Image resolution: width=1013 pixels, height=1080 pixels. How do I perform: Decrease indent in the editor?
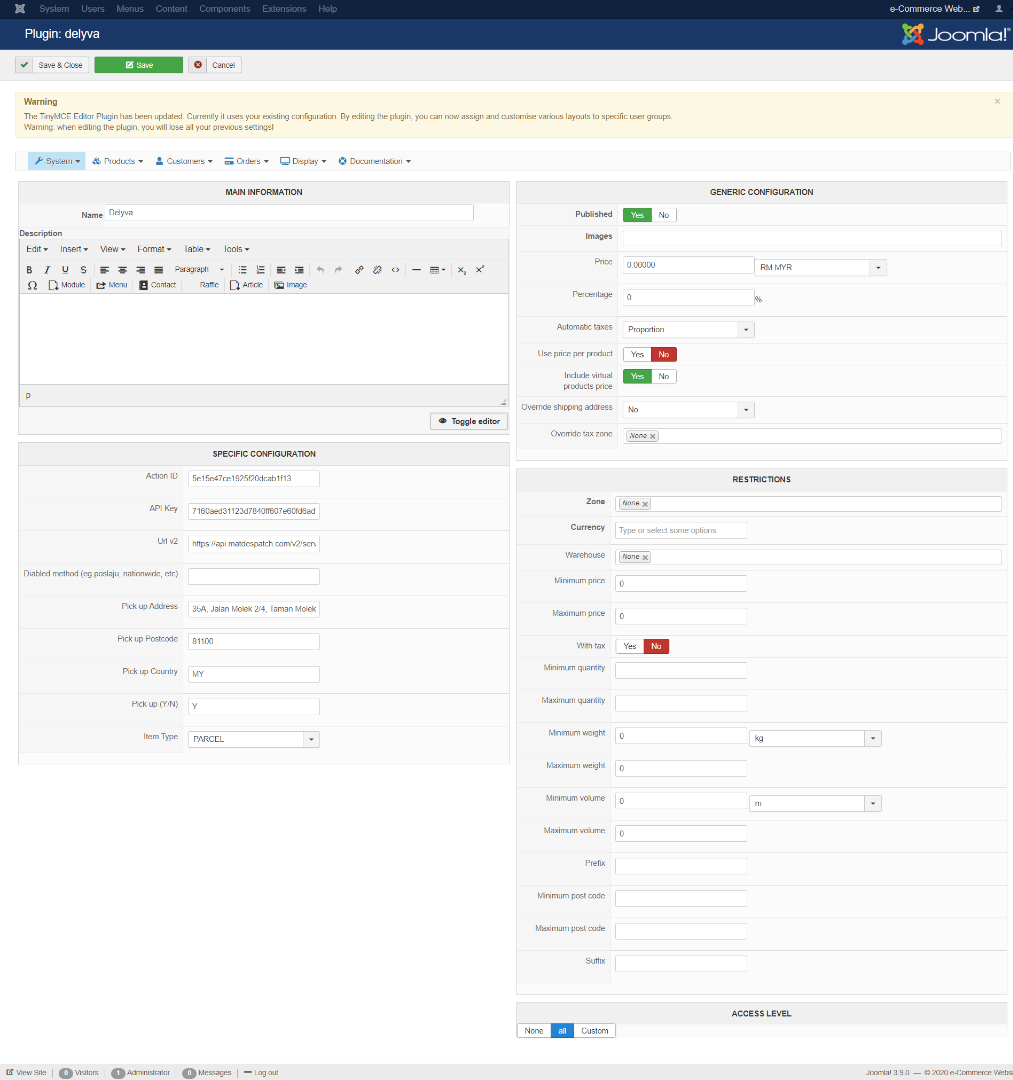click(x=281, y=270)
